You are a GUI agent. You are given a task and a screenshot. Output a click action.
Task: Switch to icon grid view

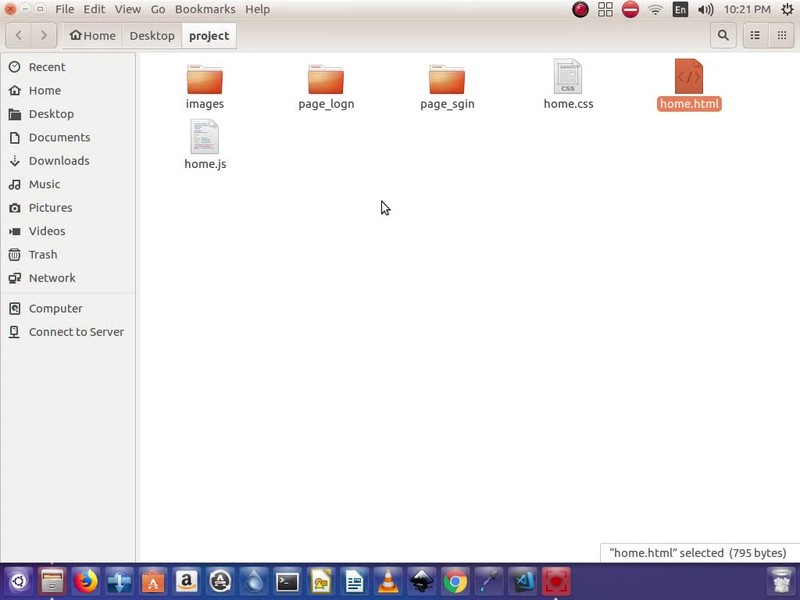pyautogui.click(x=782, y=35)
